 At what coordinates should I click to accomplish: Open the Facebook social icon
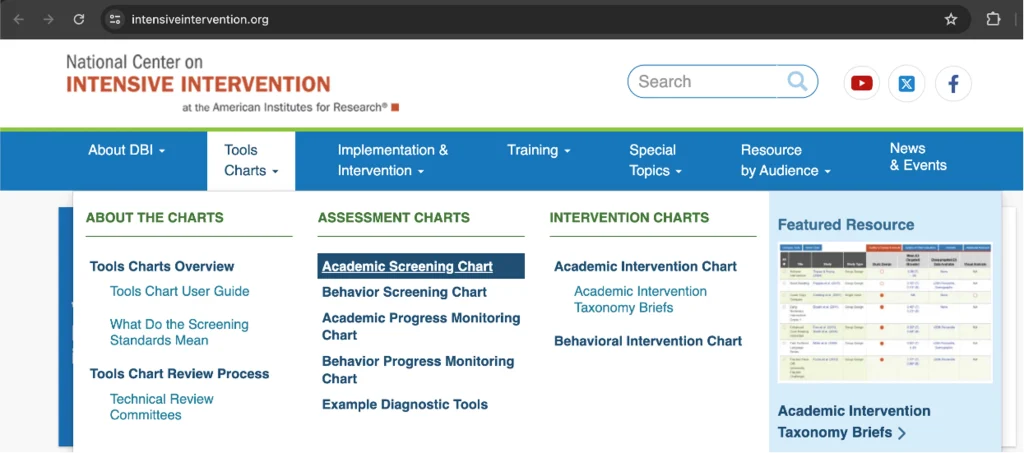tap(953, 84)
